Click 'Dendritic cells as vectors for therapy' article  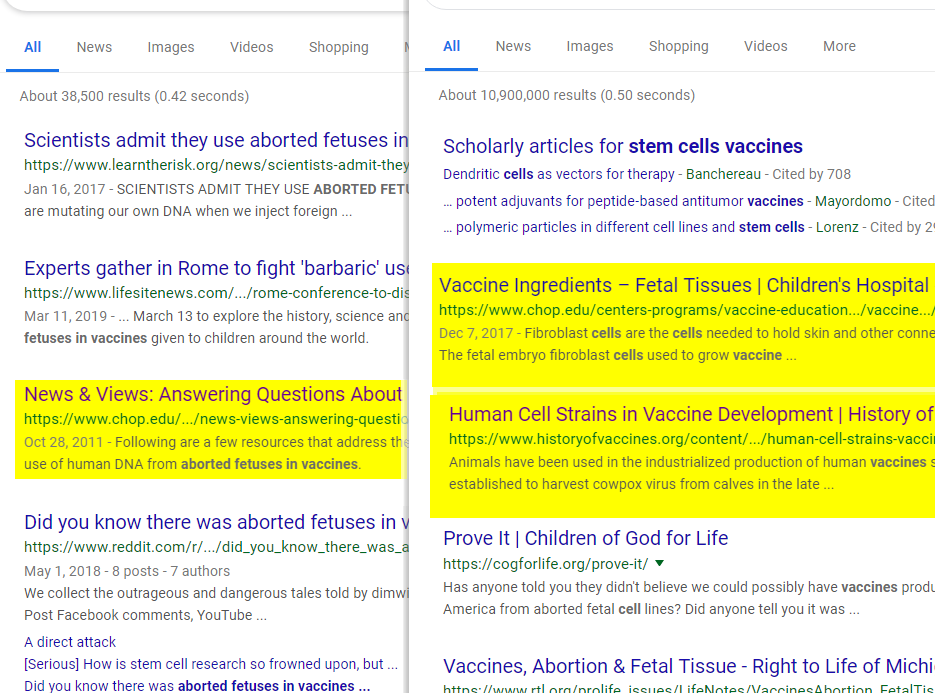pyautogui.click(x=559, y=174)
